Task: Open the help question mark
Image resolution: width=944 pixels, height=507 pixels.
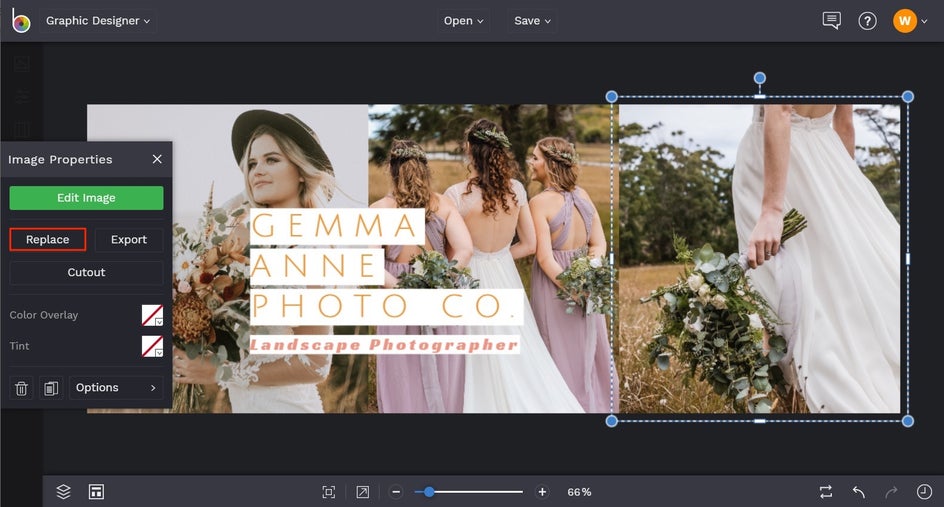Action: [867, 21]
